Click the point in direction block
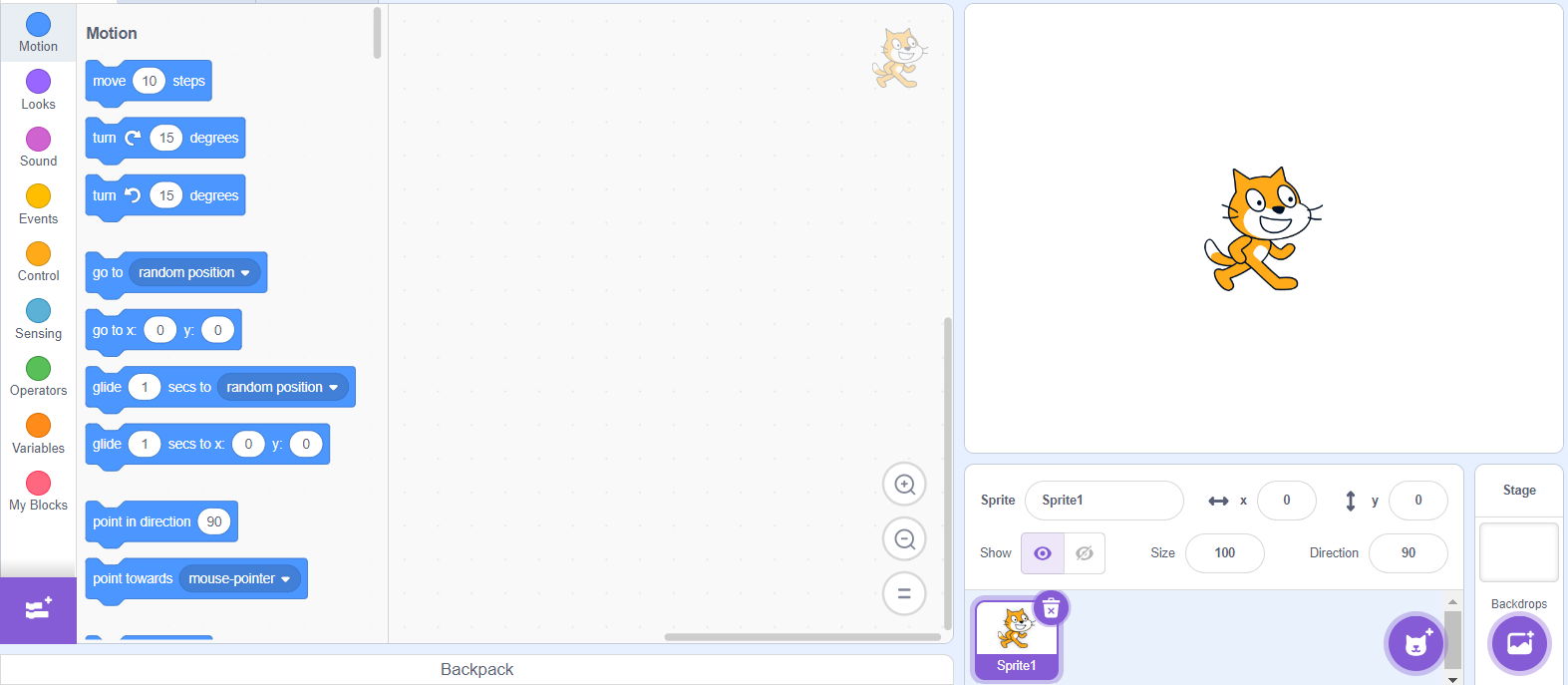The height and width of the screenshot is (685, 1568). [x=161, y=523]
